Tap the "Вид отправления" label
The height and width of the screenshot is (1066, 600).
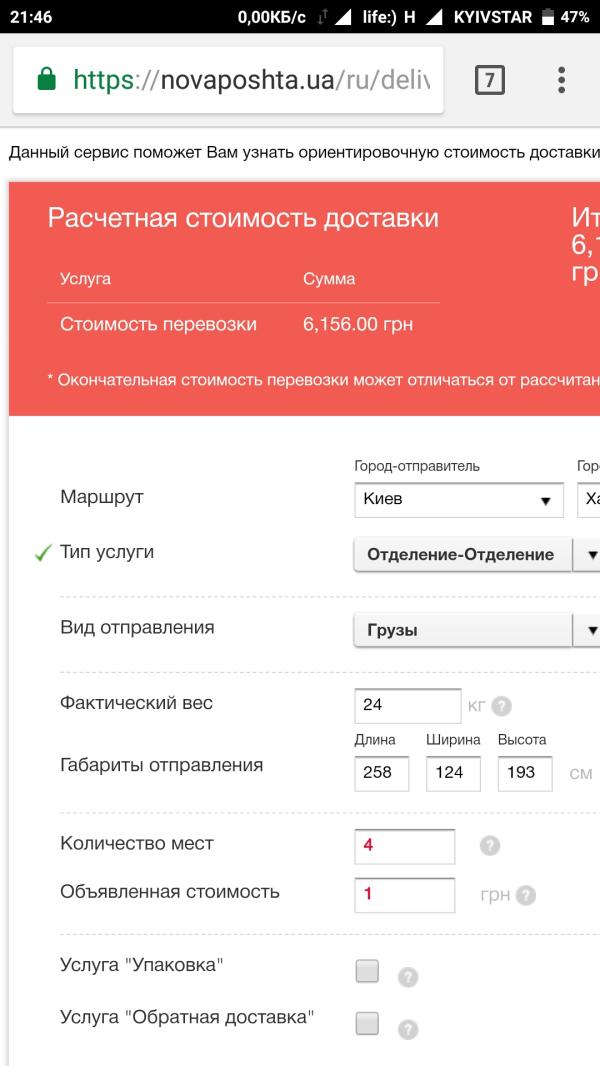137,627
